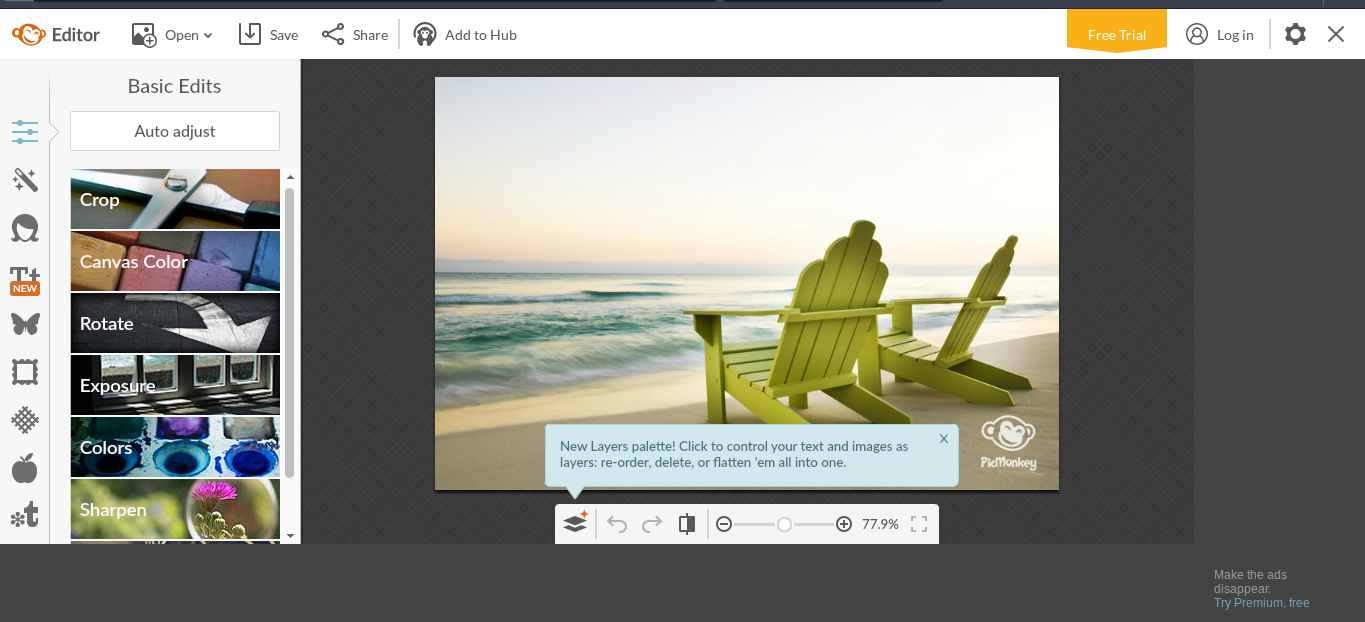Dismiss the Layers palette tooltip

click(x=943, y=438)
